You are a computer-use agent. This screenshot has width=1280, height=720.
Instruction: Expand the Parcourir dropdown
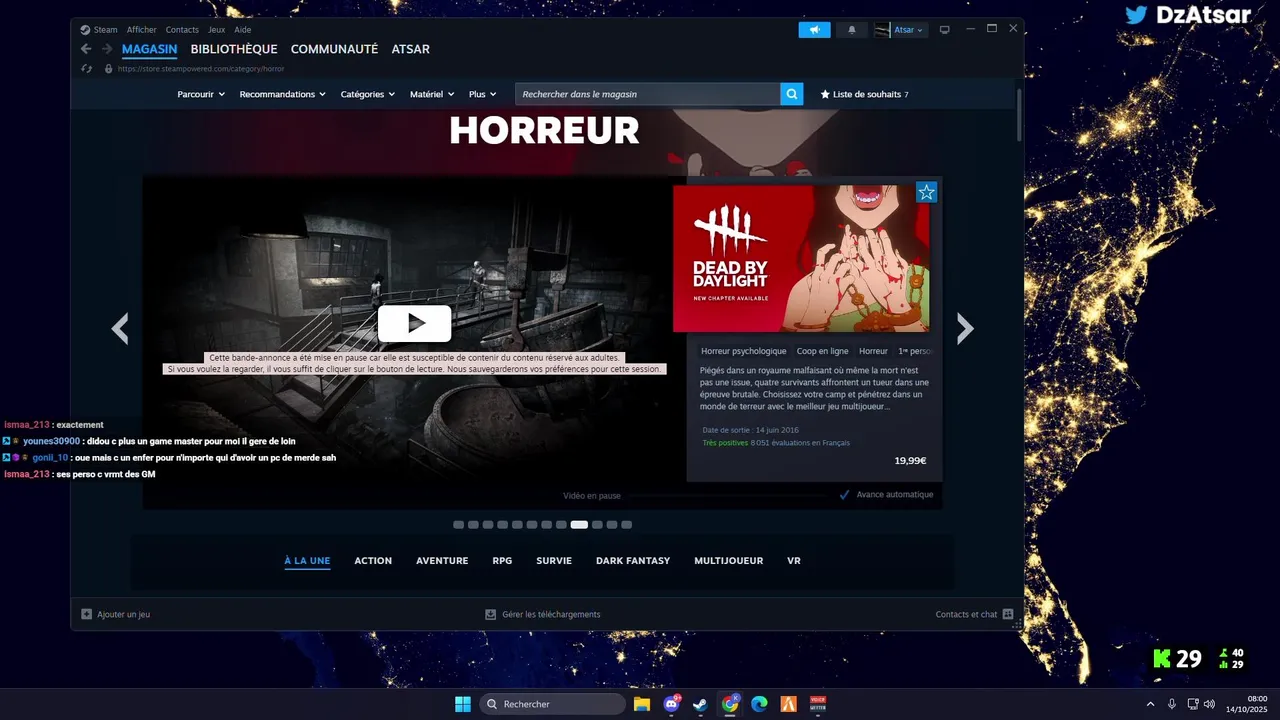click(201, 94)
